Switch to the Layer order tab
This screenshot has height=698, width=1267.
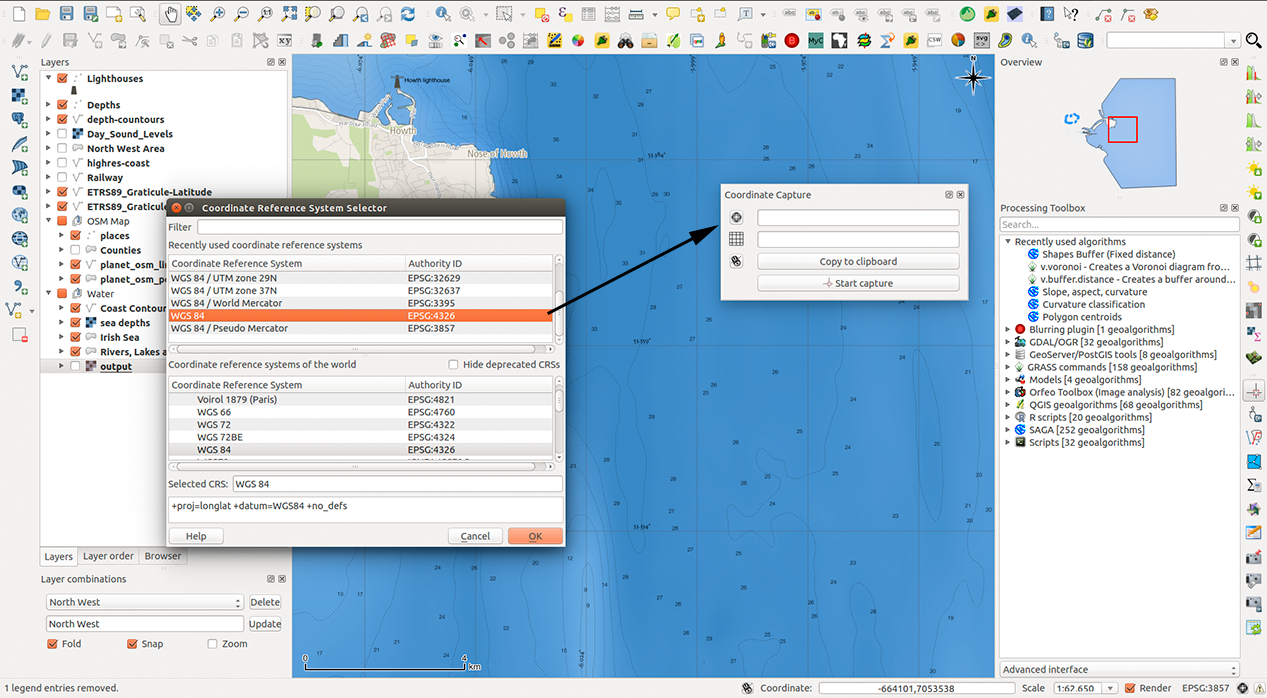coord(108,557)
